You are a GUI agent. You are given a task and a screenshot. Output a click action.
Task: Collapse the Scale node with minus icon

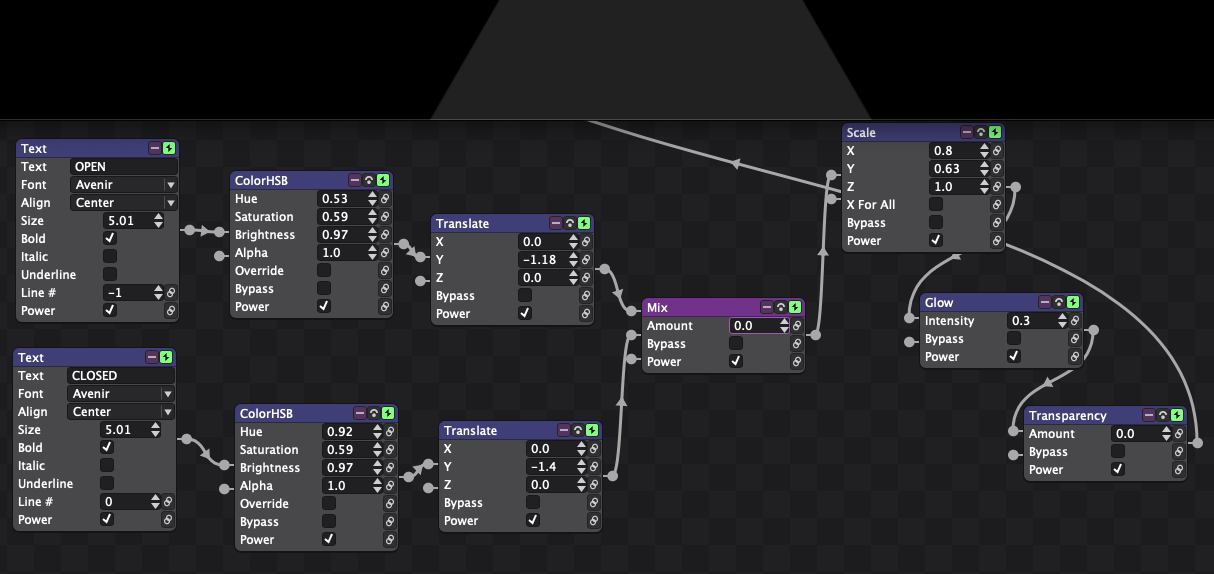point(967,132)
